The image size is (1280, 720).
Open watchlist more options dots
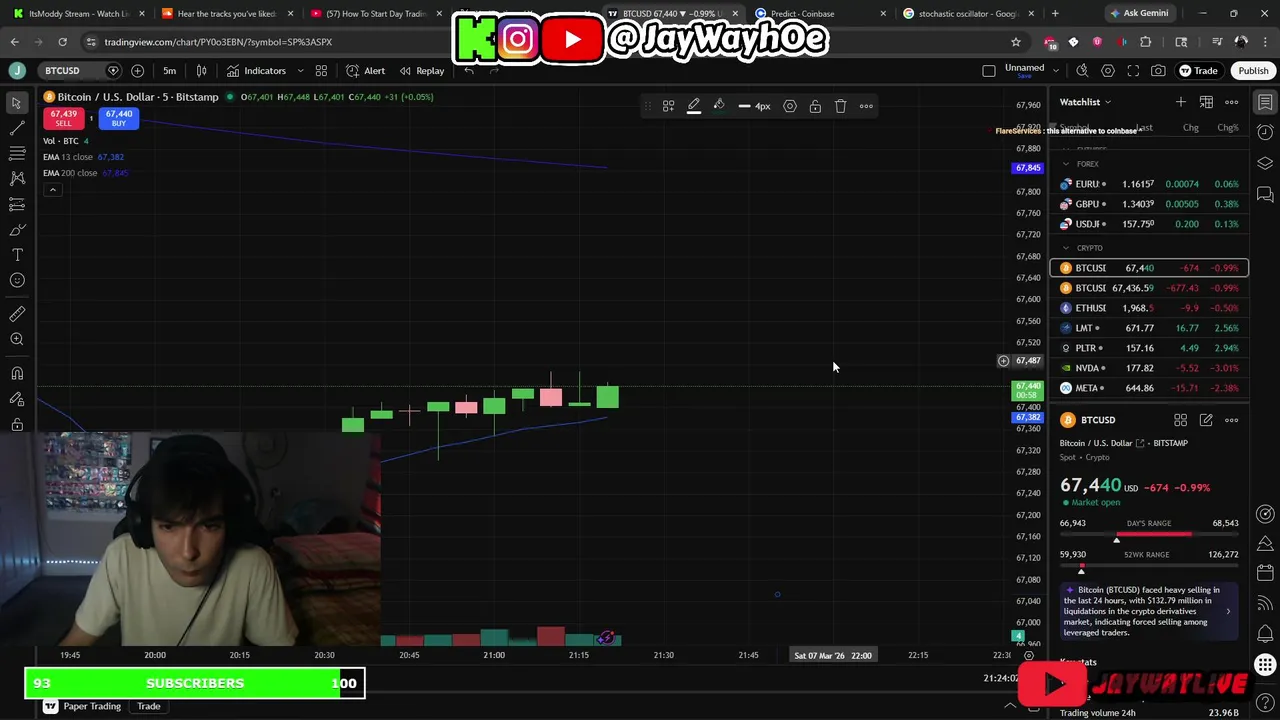[1232, 102]
